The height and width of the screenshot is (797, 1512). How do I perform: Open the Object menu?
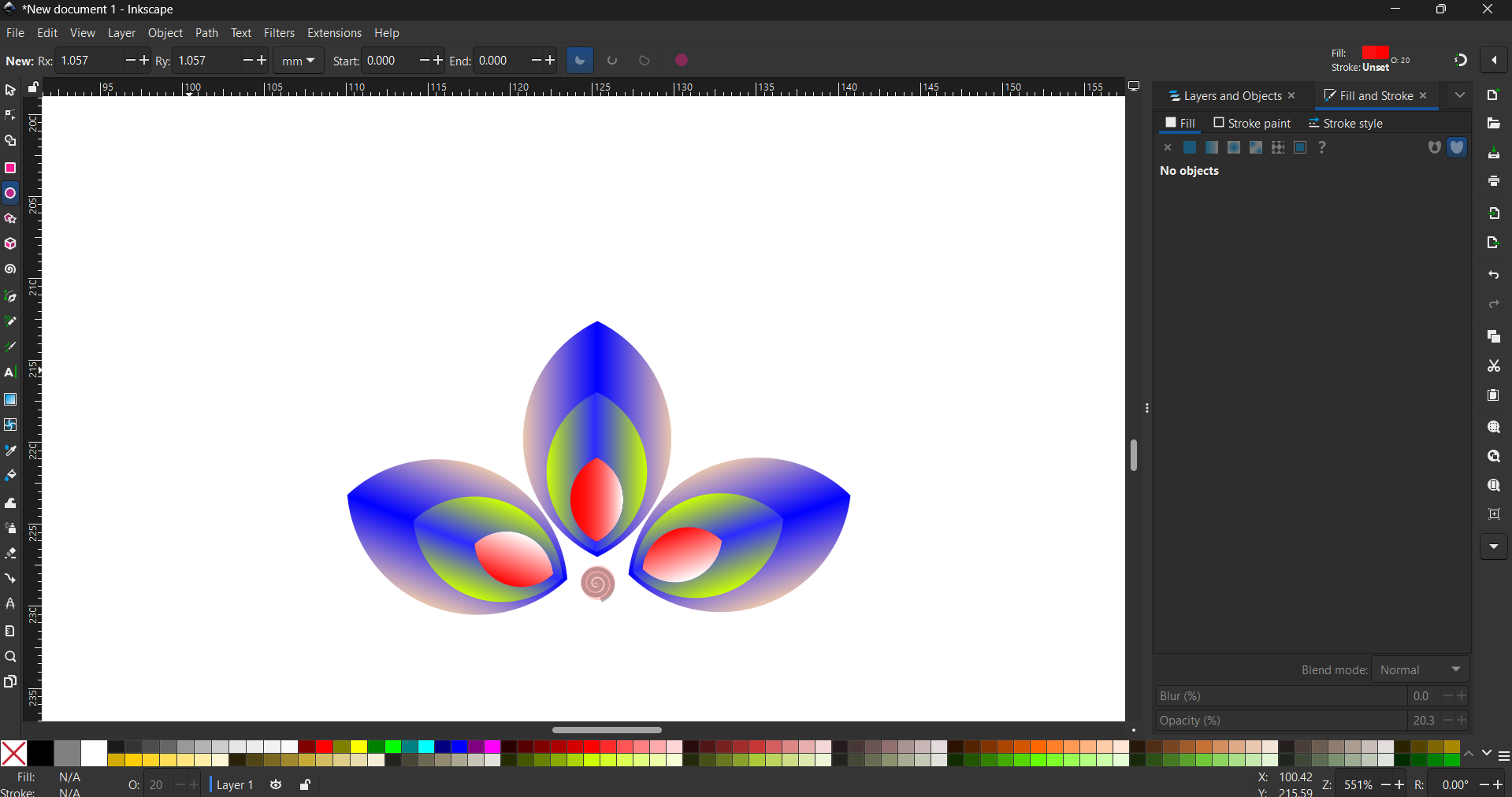pyautogui.click(x=165, y=33)
